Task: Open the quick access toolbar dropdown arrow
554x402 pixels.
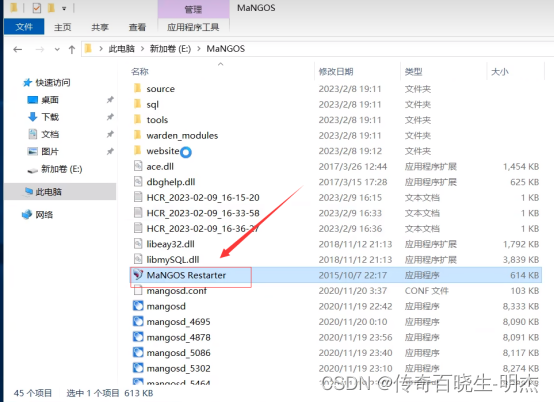Action: coord(64,8)
